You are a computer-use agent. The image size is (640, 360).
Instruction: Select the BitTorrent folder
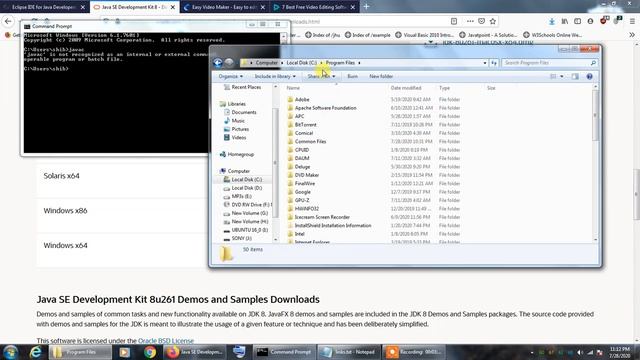click(x=305, y=124)
